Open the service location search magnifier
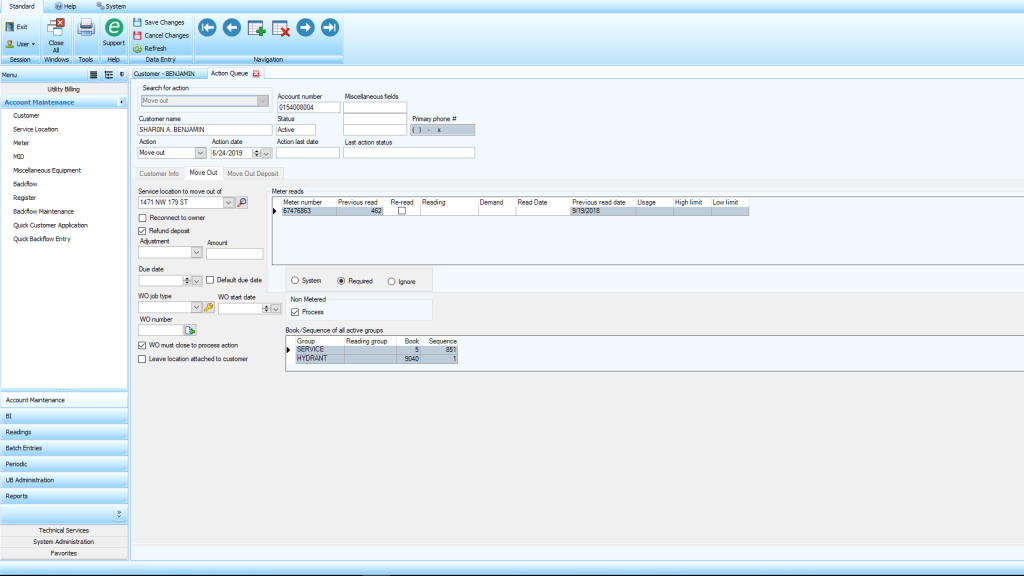This screenshot has width=1024, height=576. coord(241,203)
